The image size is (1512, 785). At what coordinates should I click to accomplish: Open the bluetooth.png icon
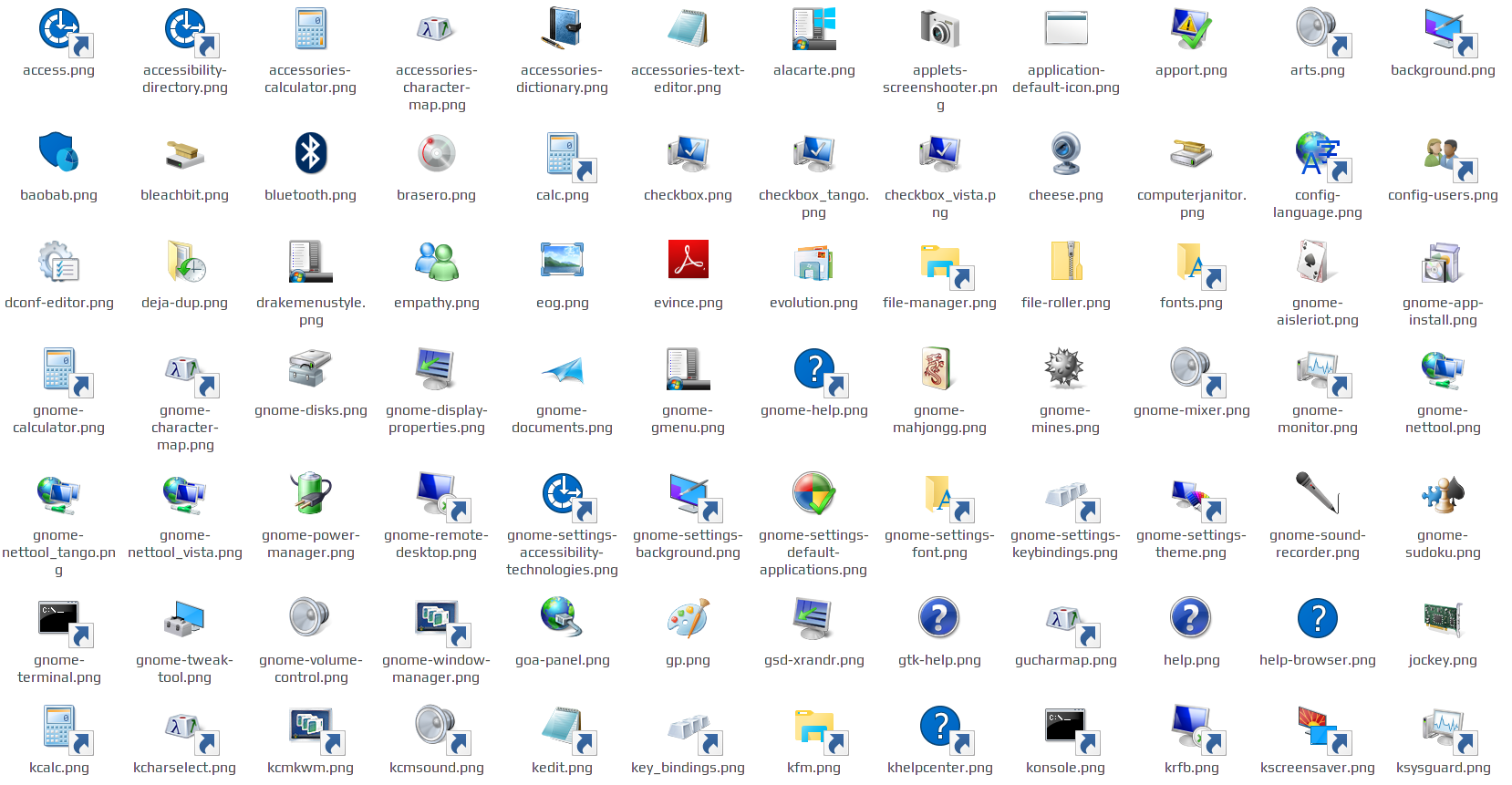tap(311, 153)
